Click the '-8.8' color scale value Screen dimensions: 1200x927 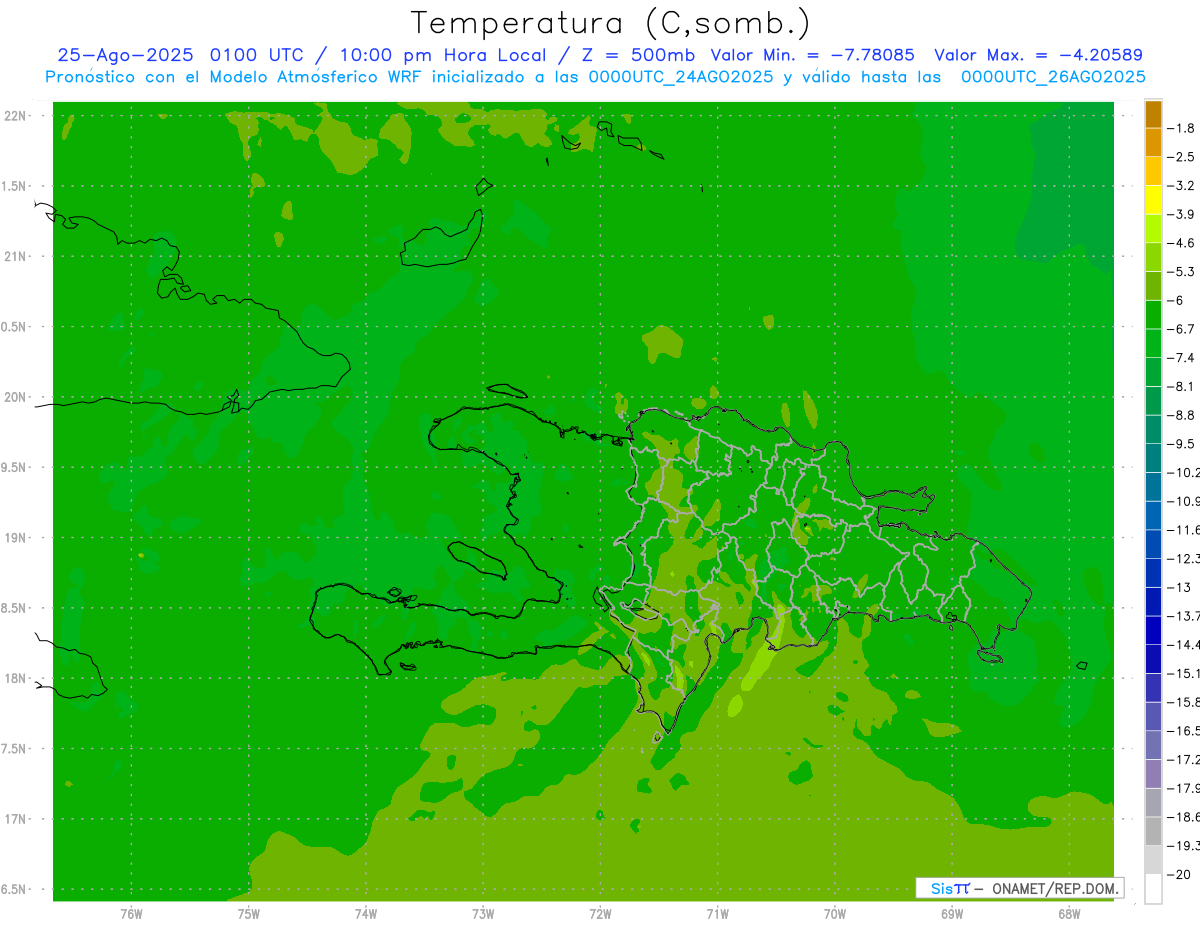click(x=1181, y=415)
